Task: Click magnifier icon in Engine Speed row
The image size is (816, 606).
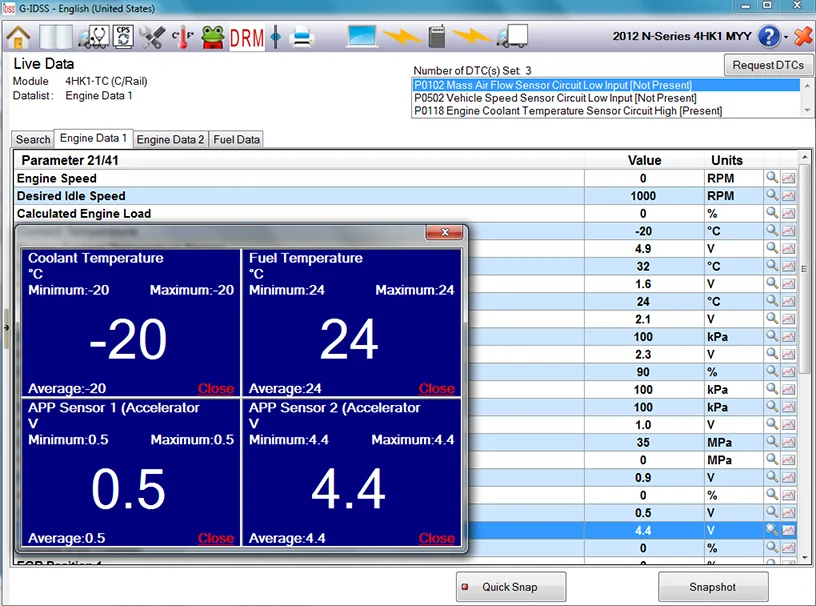Action: coord(772,178)
